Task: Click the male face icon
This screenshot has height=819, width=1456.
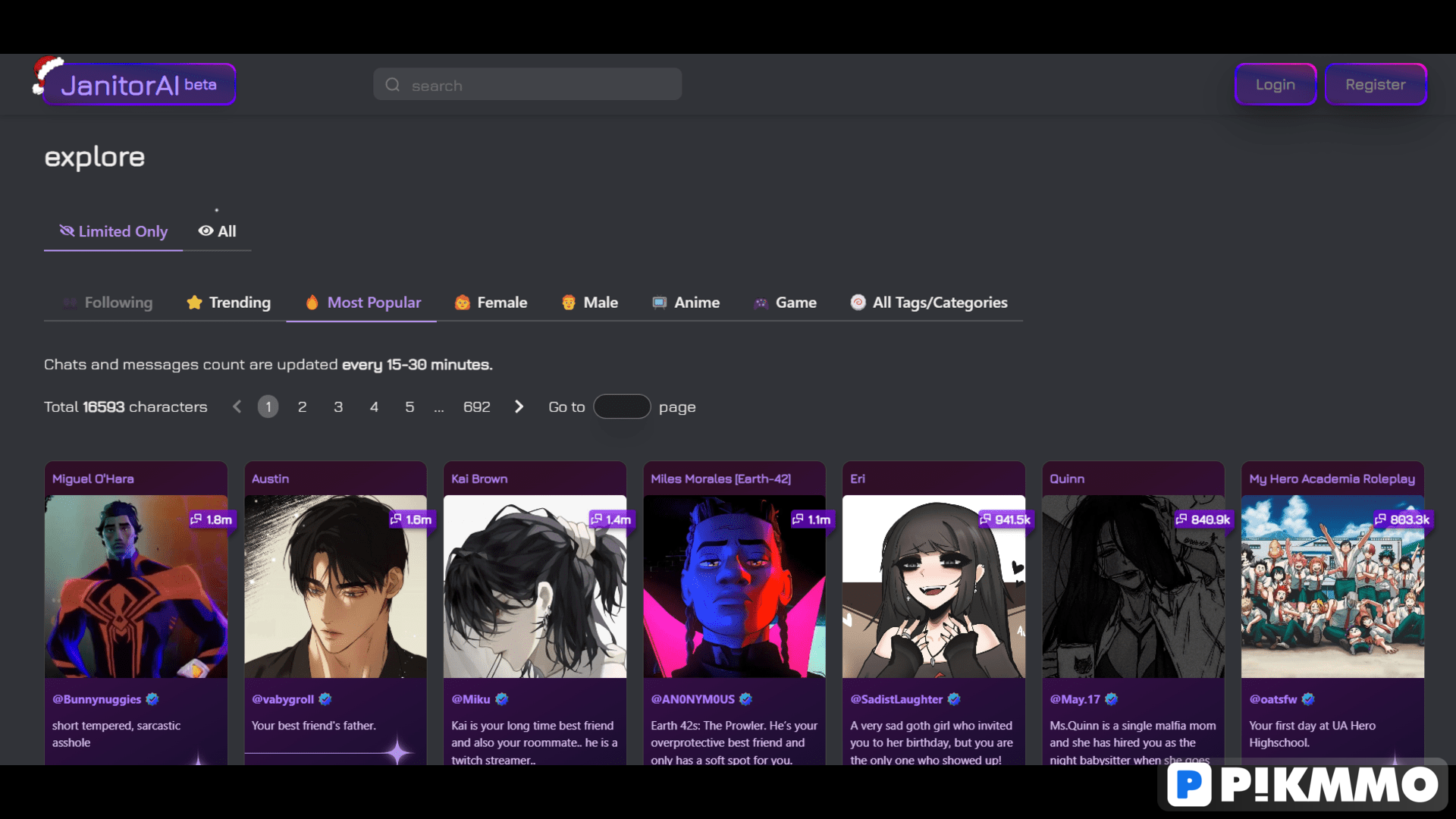Action: (569, 303)
